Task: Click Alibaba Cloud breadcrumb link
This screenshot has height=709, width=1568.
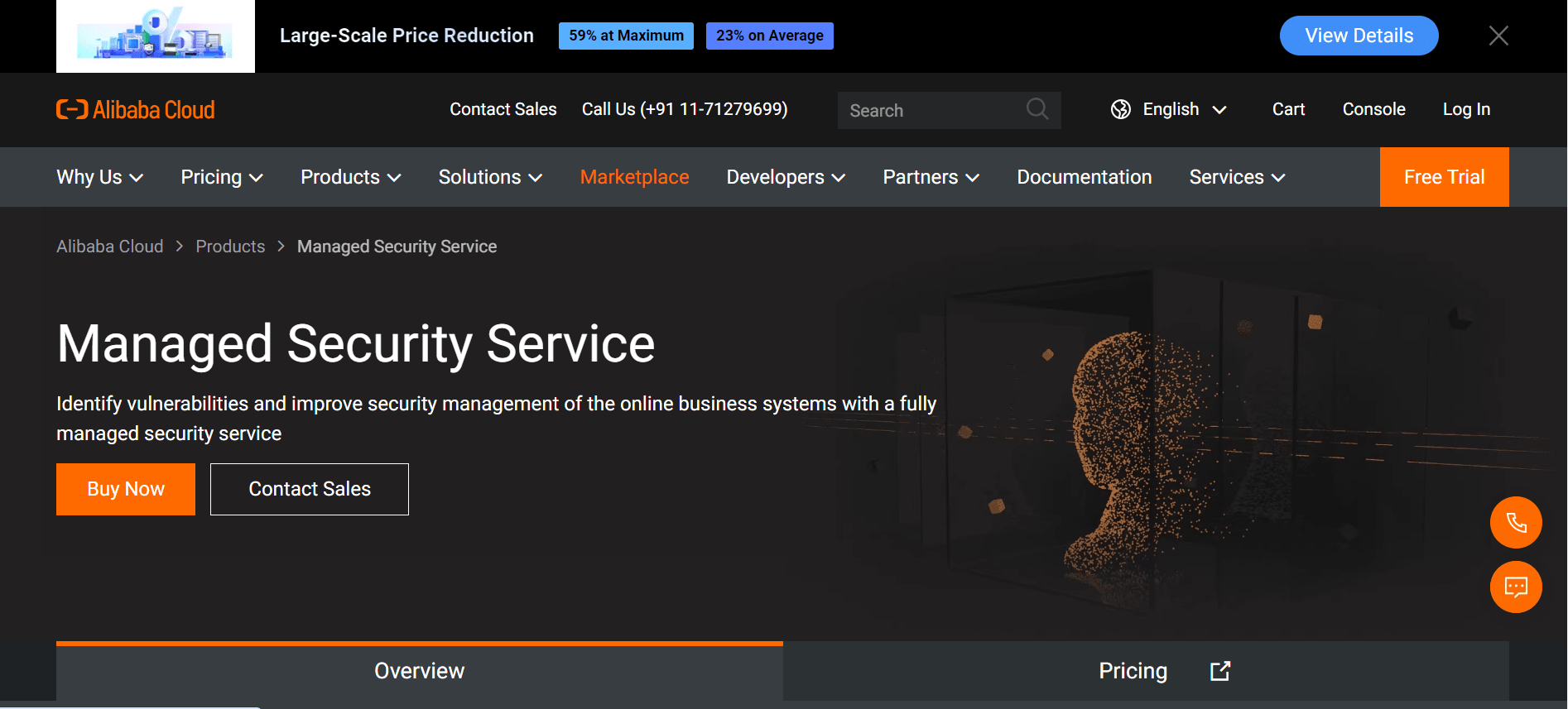Action: pos(110,247)
